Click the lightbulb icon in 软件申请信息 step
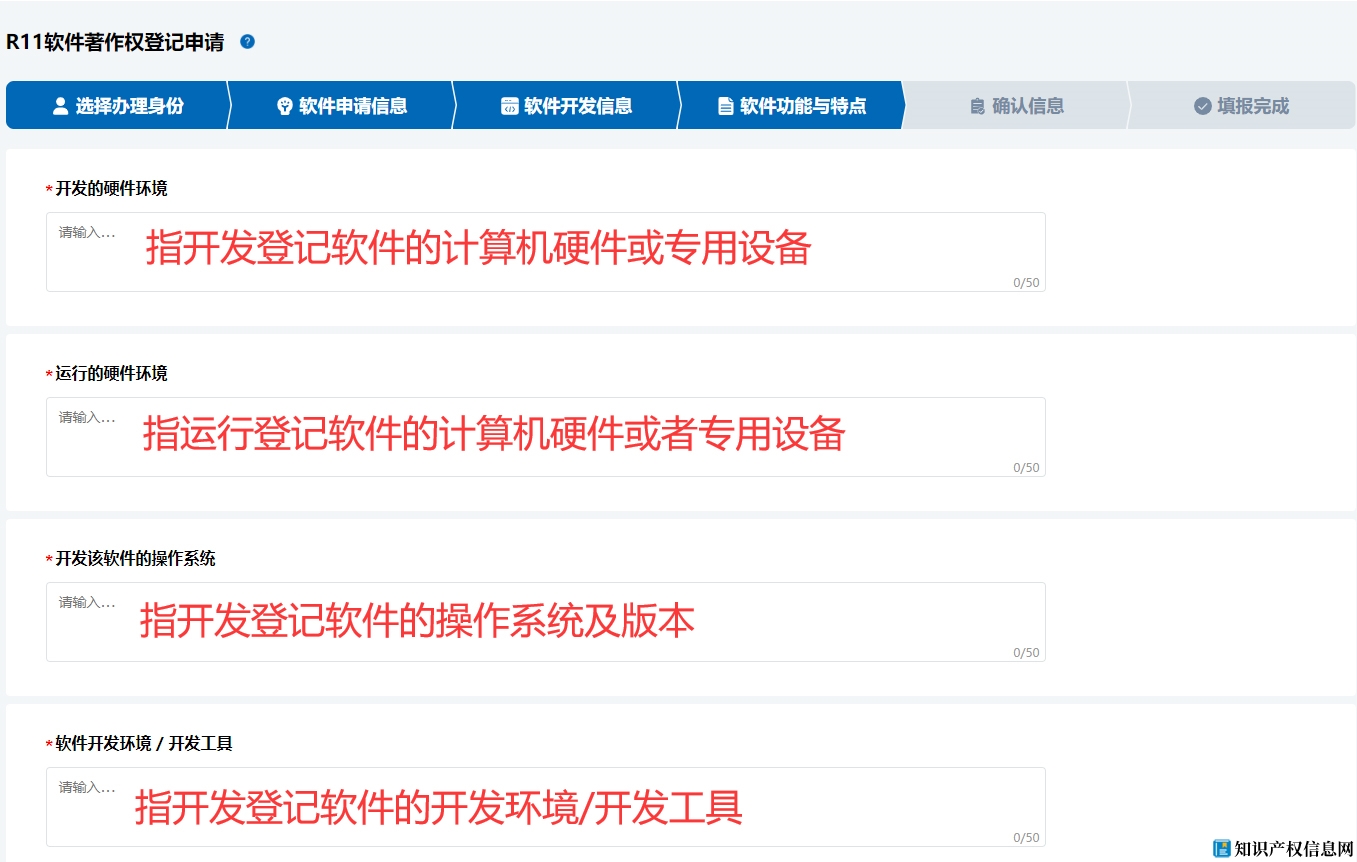 (284, 106)
